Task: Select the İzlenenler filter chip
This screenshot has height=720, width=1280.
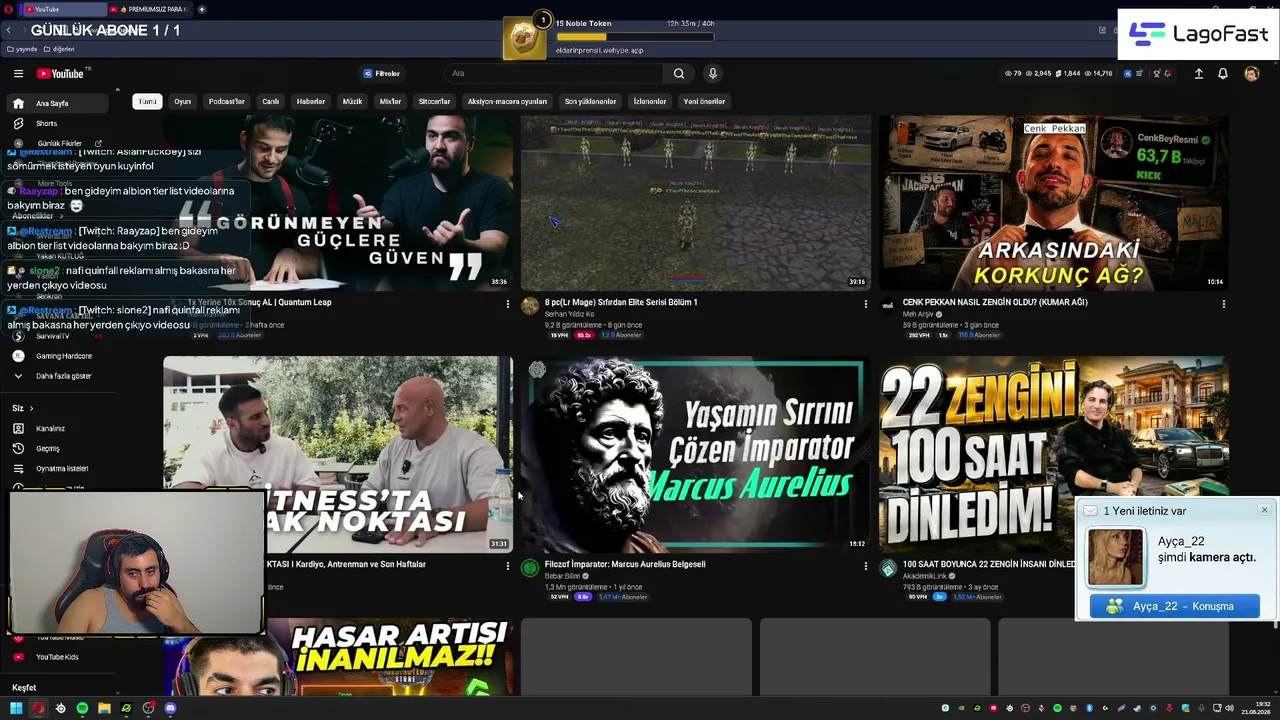Action: click(650, 101)
